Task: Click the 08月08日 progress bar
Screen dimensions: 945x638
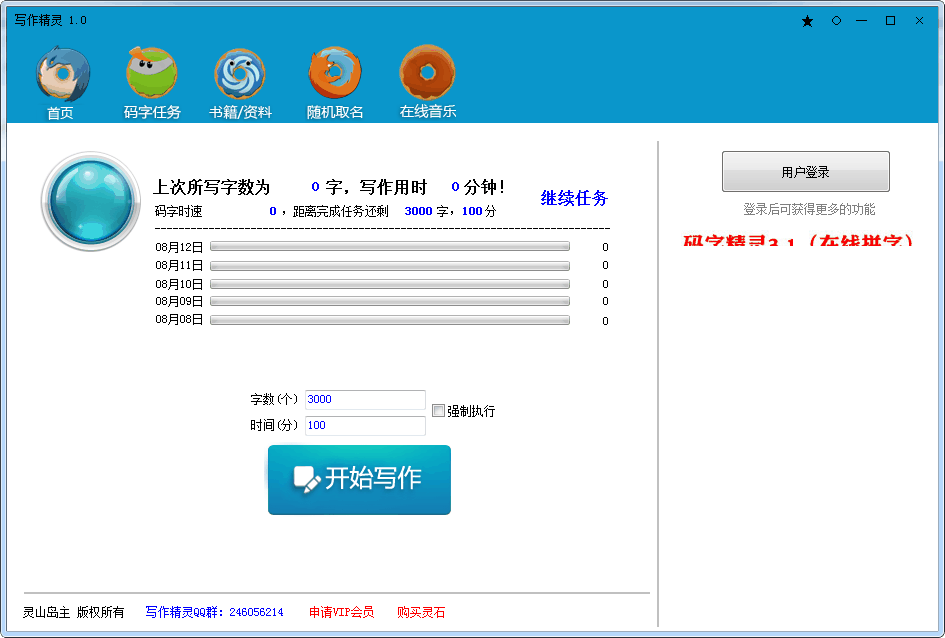Action: pyautogui.click(x=389, y=320)
